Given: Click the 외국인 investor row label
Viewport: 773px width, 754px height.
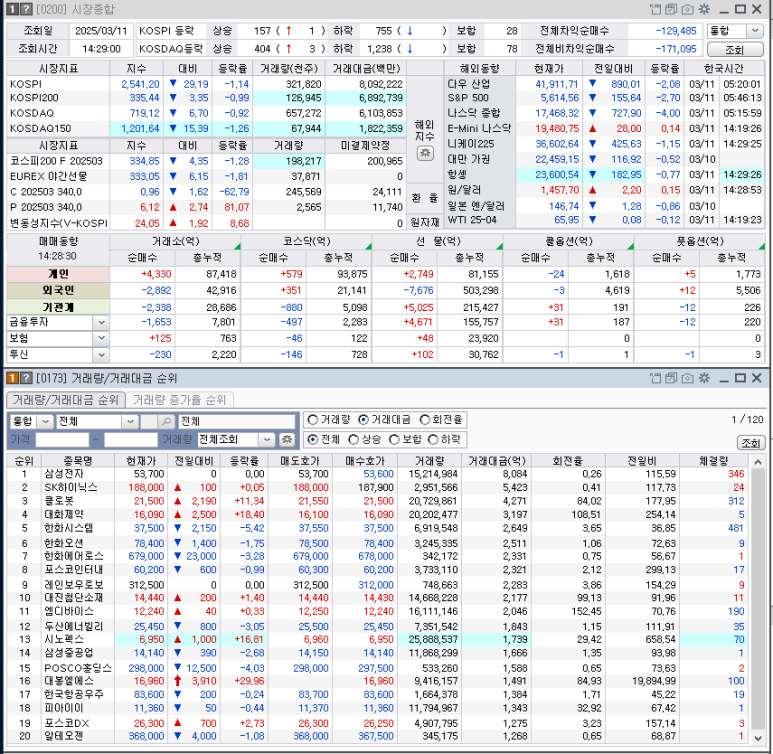Looking at the screenshot, I should coord(58,290).
